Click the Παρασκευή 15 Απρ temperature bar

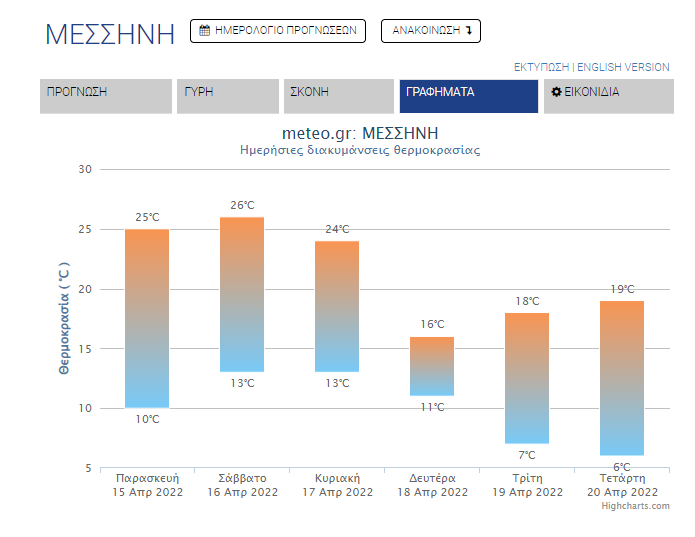(x=147, y=318)
